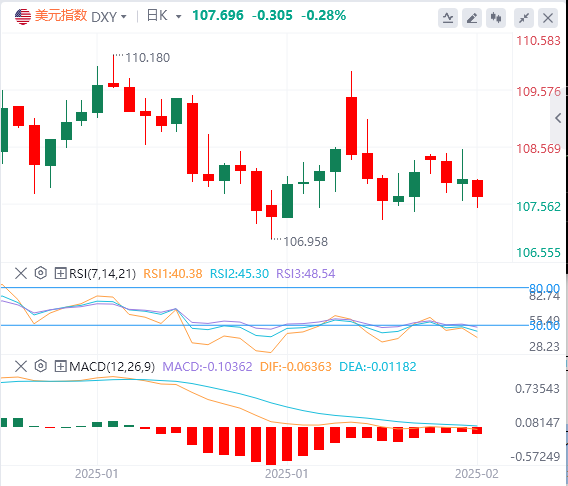Click the US flag icon
This screenshot has height=486, width=568.
pos(23,16)
